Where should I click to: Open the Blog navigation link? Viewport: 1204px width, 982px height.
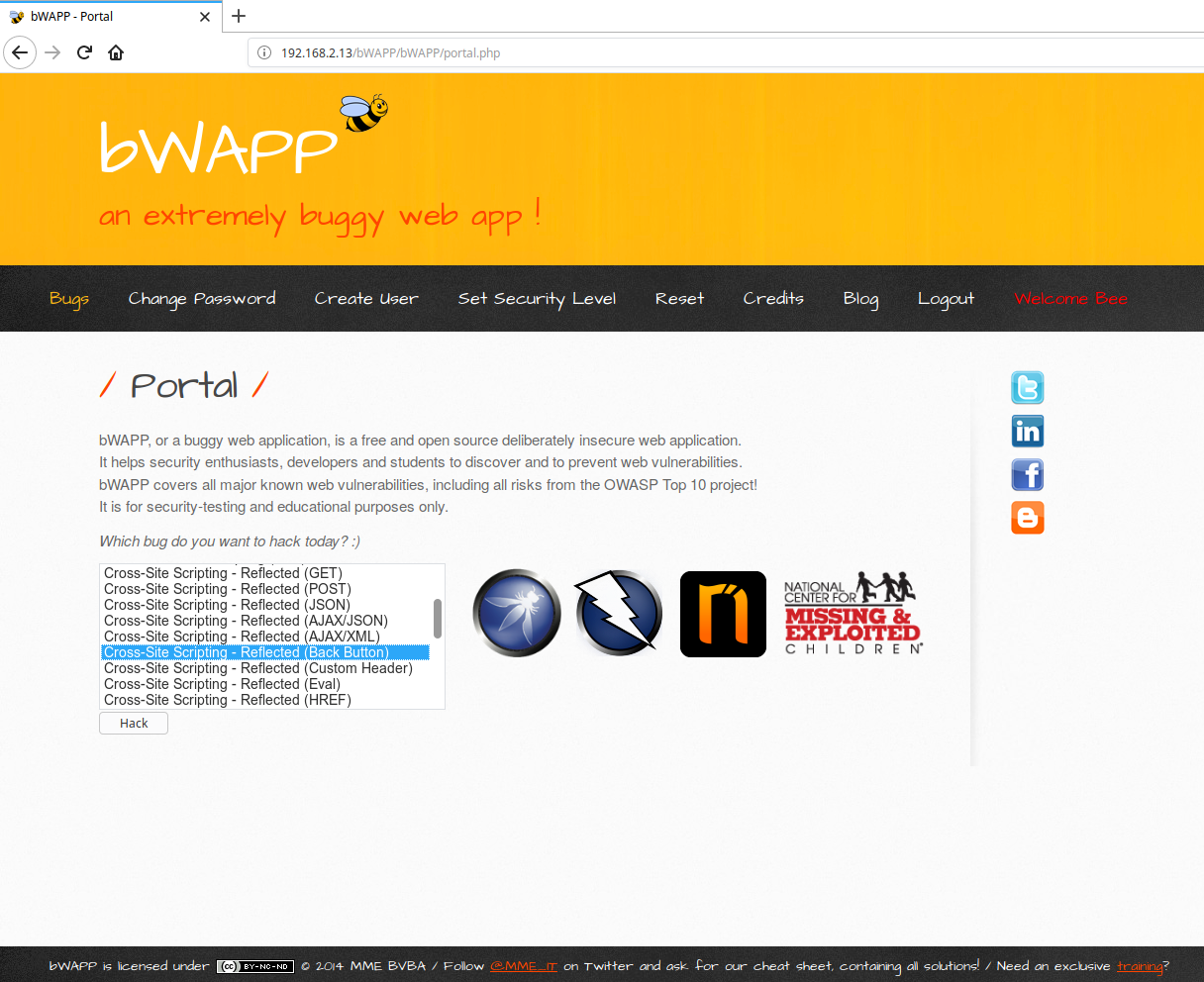(861, 299)
